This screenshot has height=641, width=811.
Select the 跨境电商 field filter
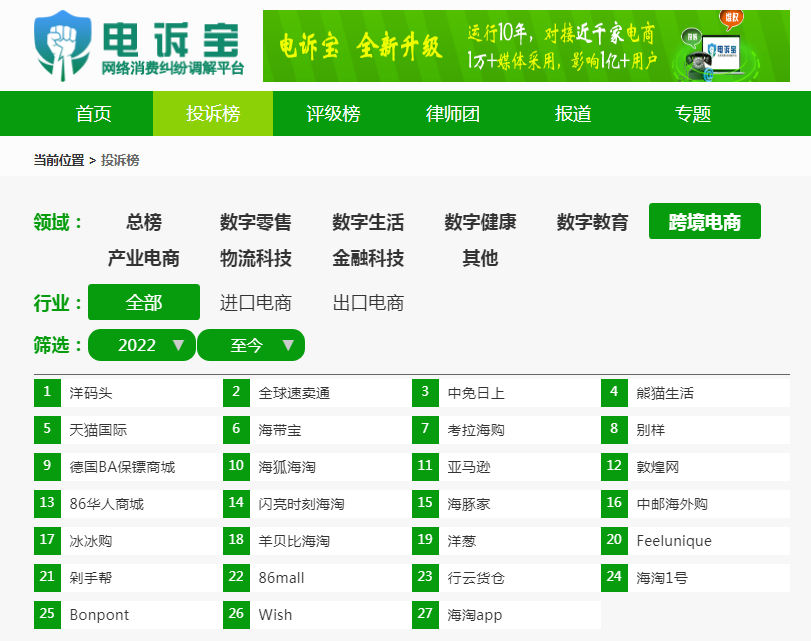704,221
